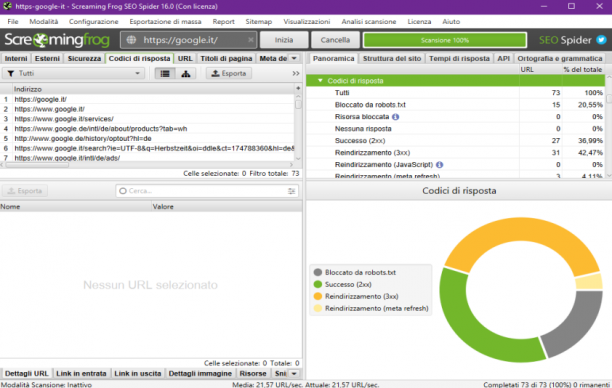Click the Cancella button
The width and height of the screenshot is (612, 388).
(335, 40)
